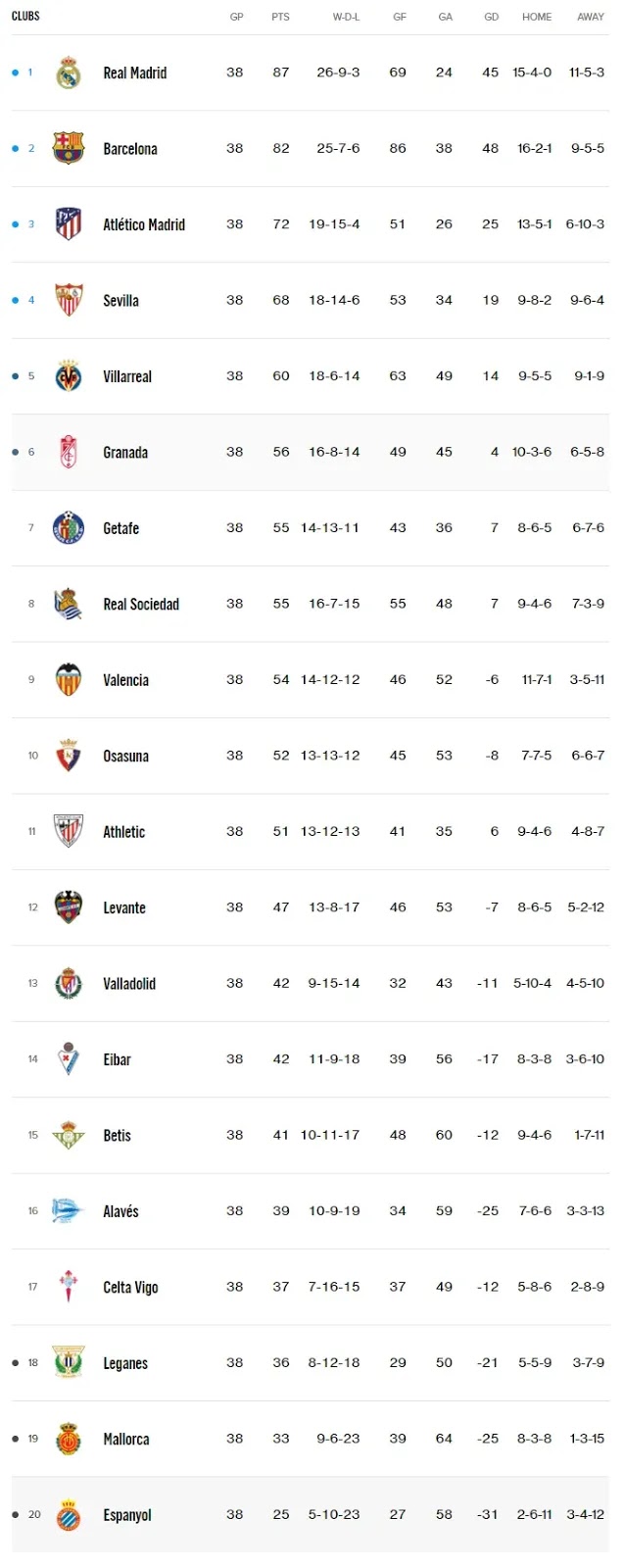Open the Getafe team name link

point(120,528)
